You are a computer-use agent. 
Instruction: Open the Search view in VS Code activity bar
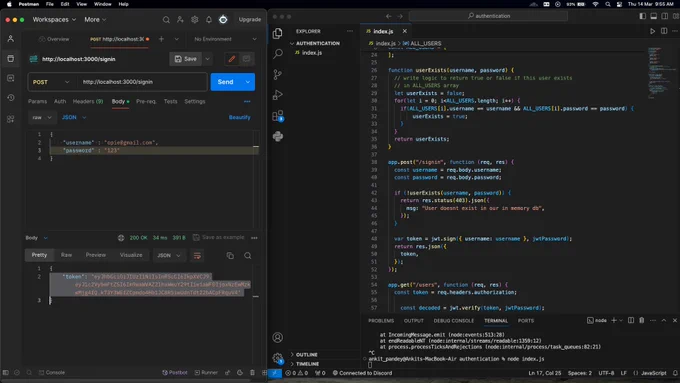click(278, 54)
